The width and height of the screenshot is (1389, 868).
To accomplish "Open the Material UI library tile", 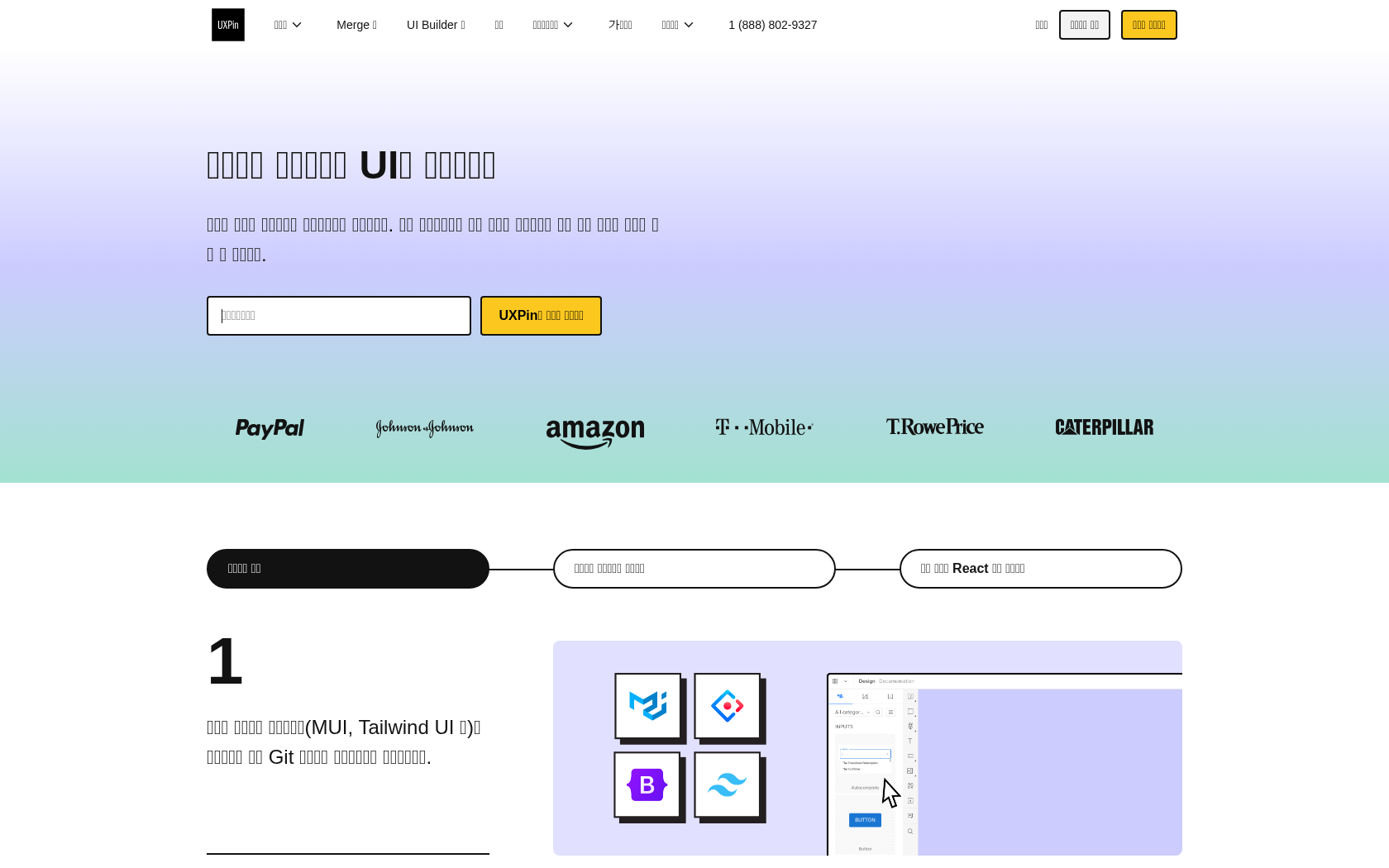I will tap(648, 706).
